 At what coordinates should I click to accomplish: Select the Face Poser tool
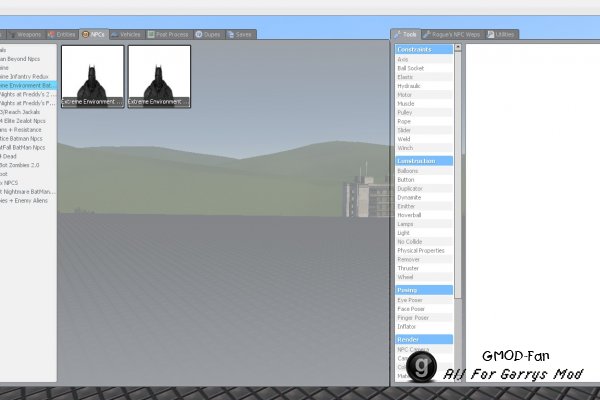(424, 309)
